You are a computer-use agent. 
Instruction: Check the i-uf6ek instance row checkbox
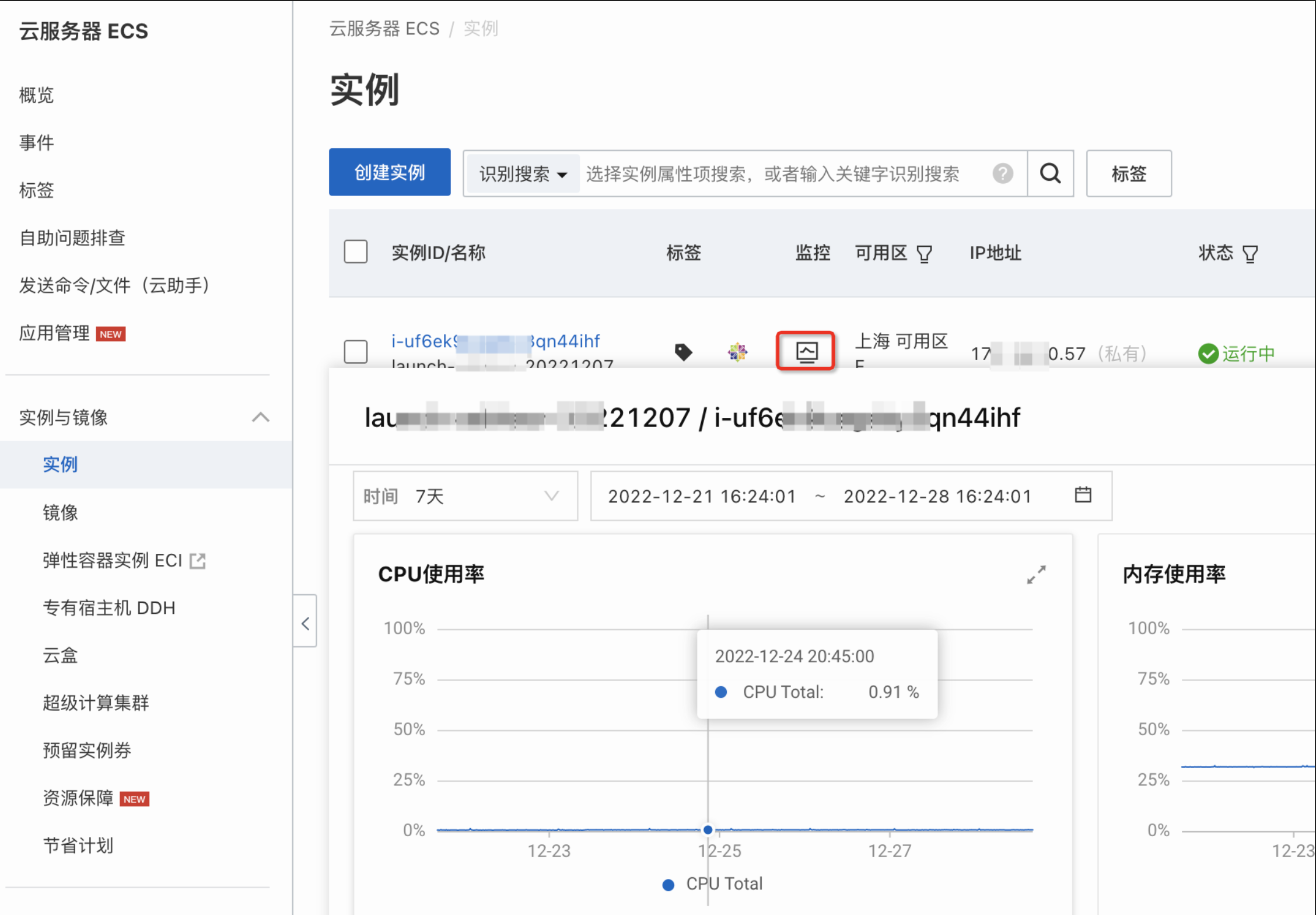[x=355, y=351]
